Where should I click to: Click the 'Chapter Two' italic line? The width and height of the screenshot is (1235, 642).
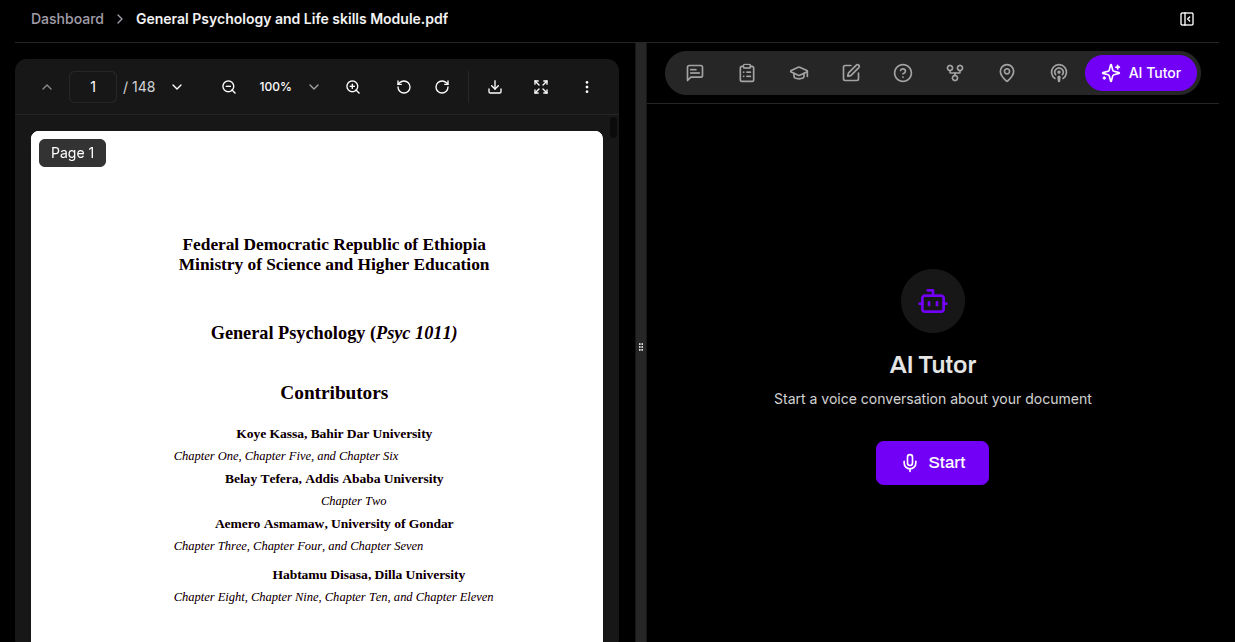[354, 501]
